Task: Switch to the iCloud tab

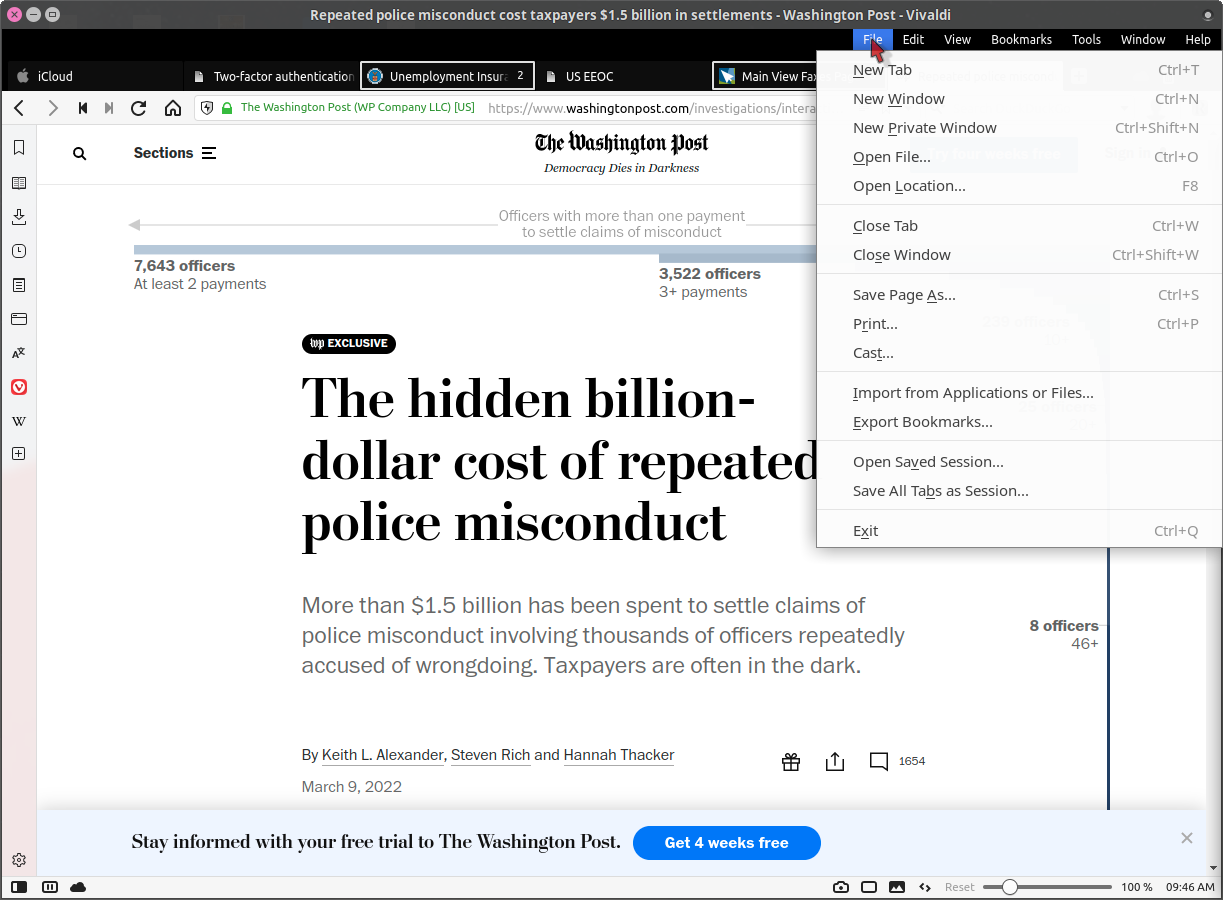Action: pos(95,76)
